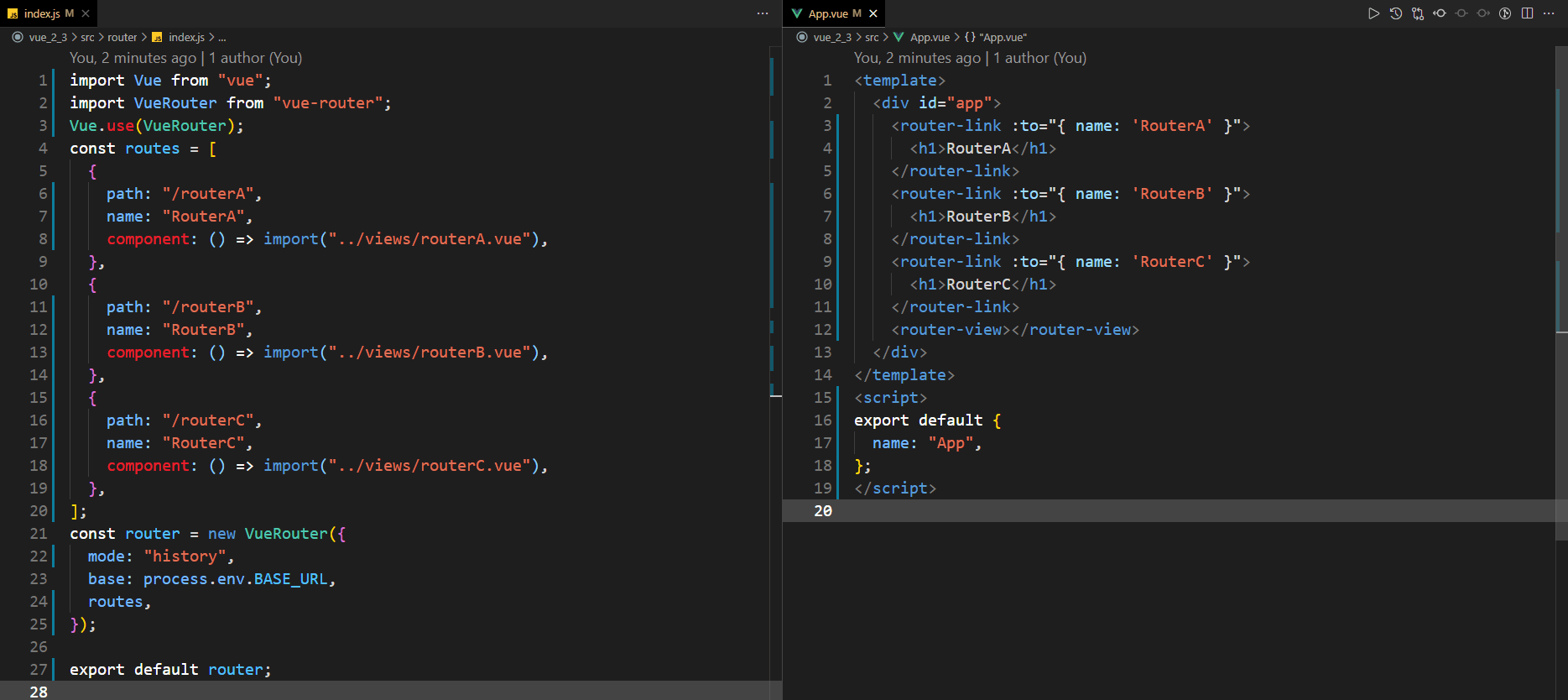Viewport: 1568px width, 700px height.
Task: Click mode "history" value
Action: point(185,556)
